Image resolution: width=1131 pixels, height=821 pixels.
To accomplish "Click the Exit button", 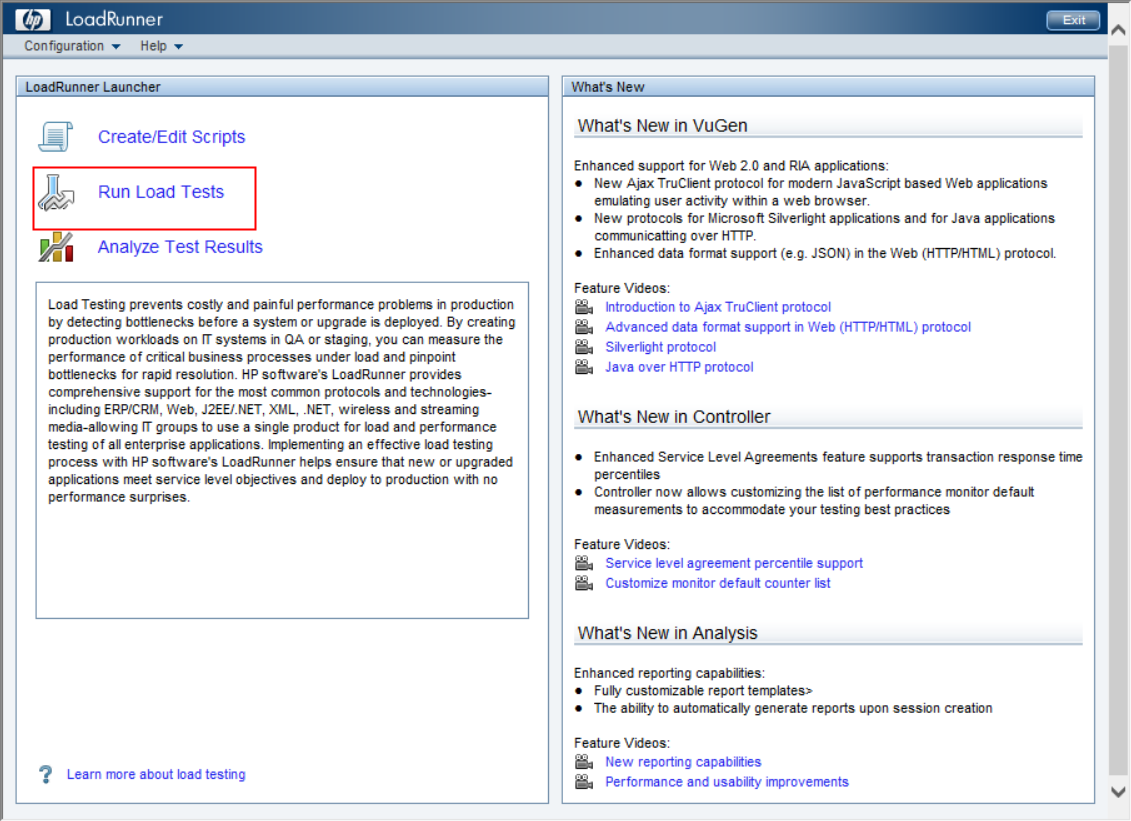I will 1073,20.
